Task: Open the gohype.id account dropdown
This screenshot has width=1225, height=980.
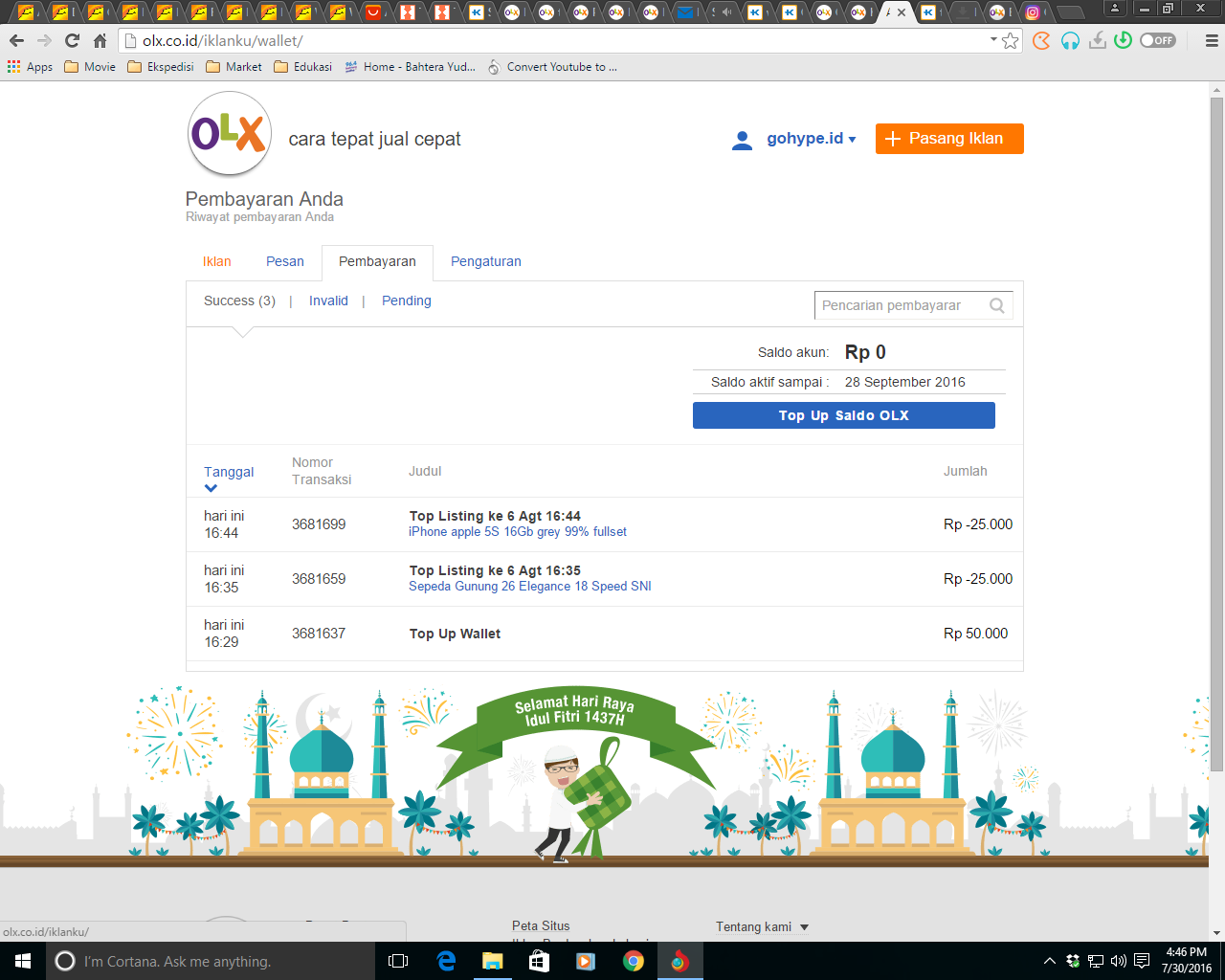Action: coord(811,139)
